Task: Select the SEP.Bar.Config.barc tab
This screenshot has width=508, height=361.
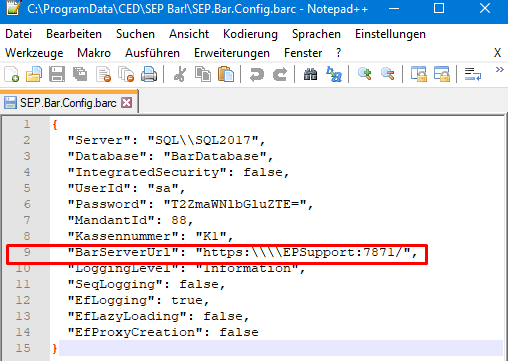Action: 68,103
